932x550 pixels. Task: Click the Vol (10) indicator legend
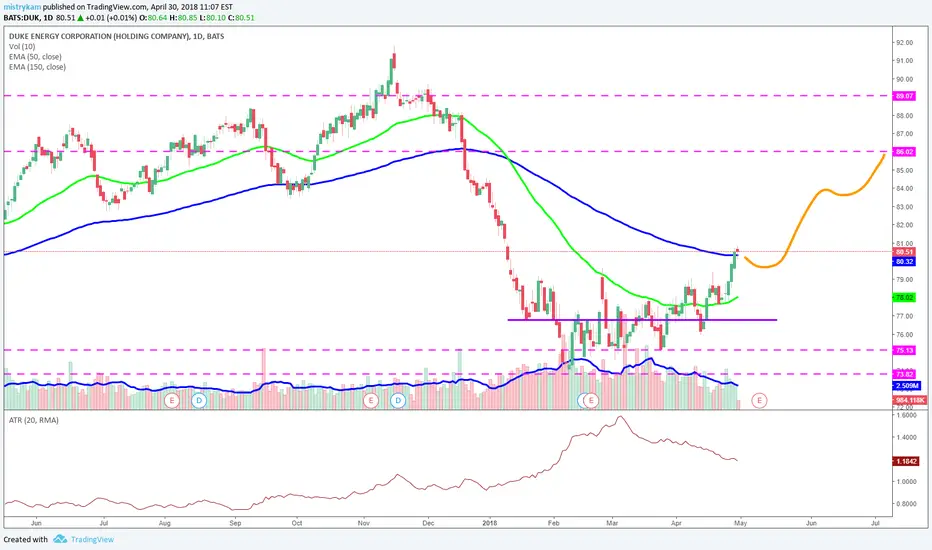[22, 46]
